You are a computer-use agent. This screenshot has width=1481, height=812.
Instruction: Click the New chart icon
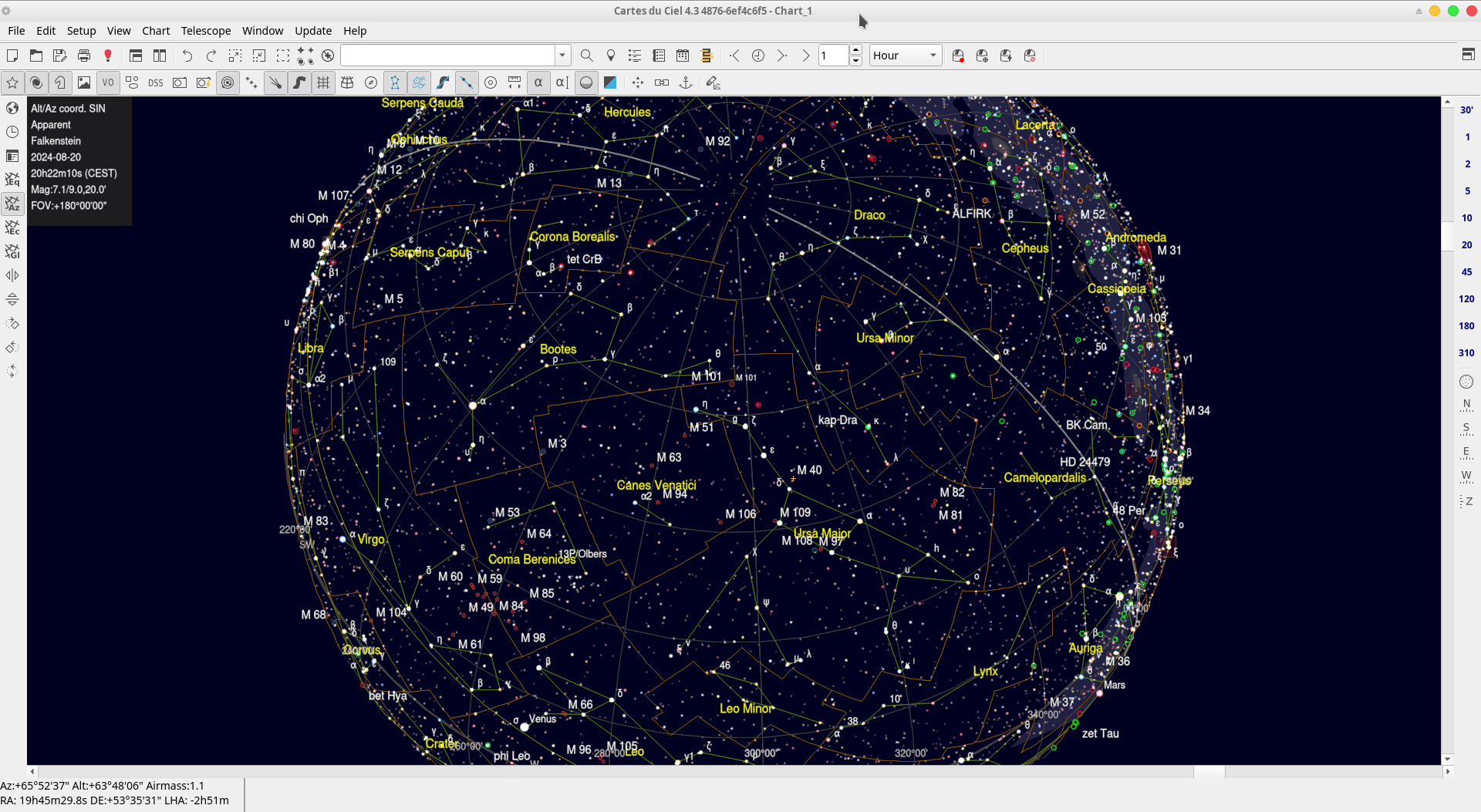(12, 56)
